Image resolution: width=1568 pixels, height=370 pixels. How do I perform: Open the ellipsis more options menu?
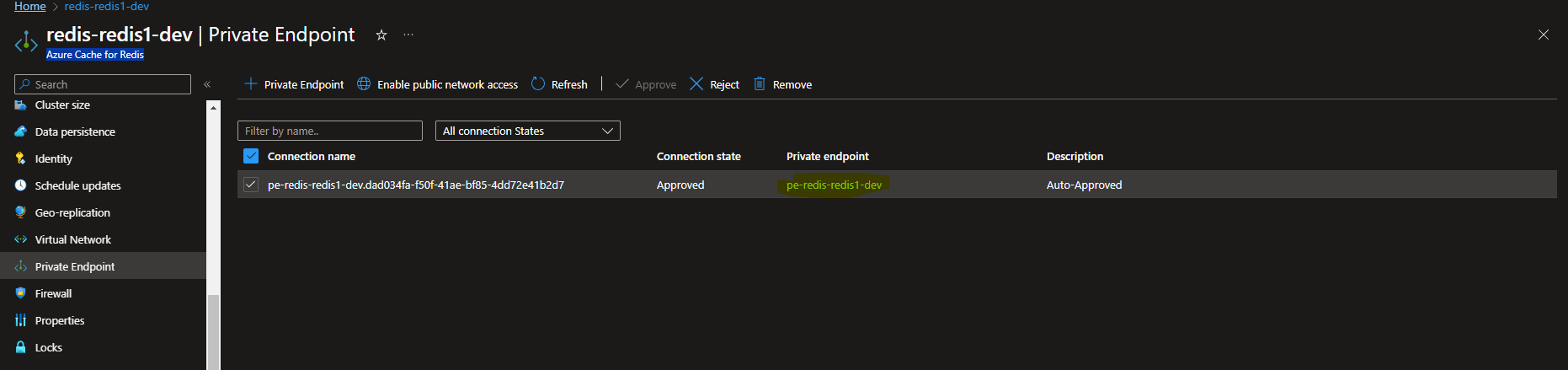coord(408,35)
